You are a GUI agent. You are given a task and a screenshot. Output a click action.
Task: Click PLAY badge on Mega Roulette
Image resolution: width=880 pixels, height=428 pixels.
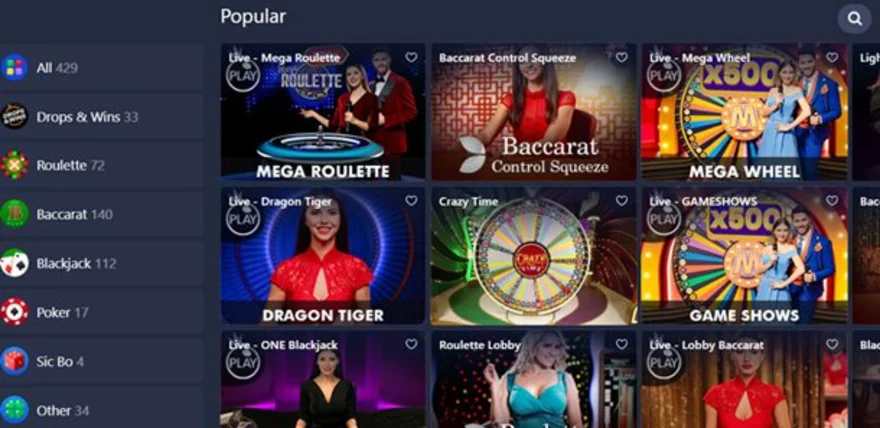click(243, 75)
